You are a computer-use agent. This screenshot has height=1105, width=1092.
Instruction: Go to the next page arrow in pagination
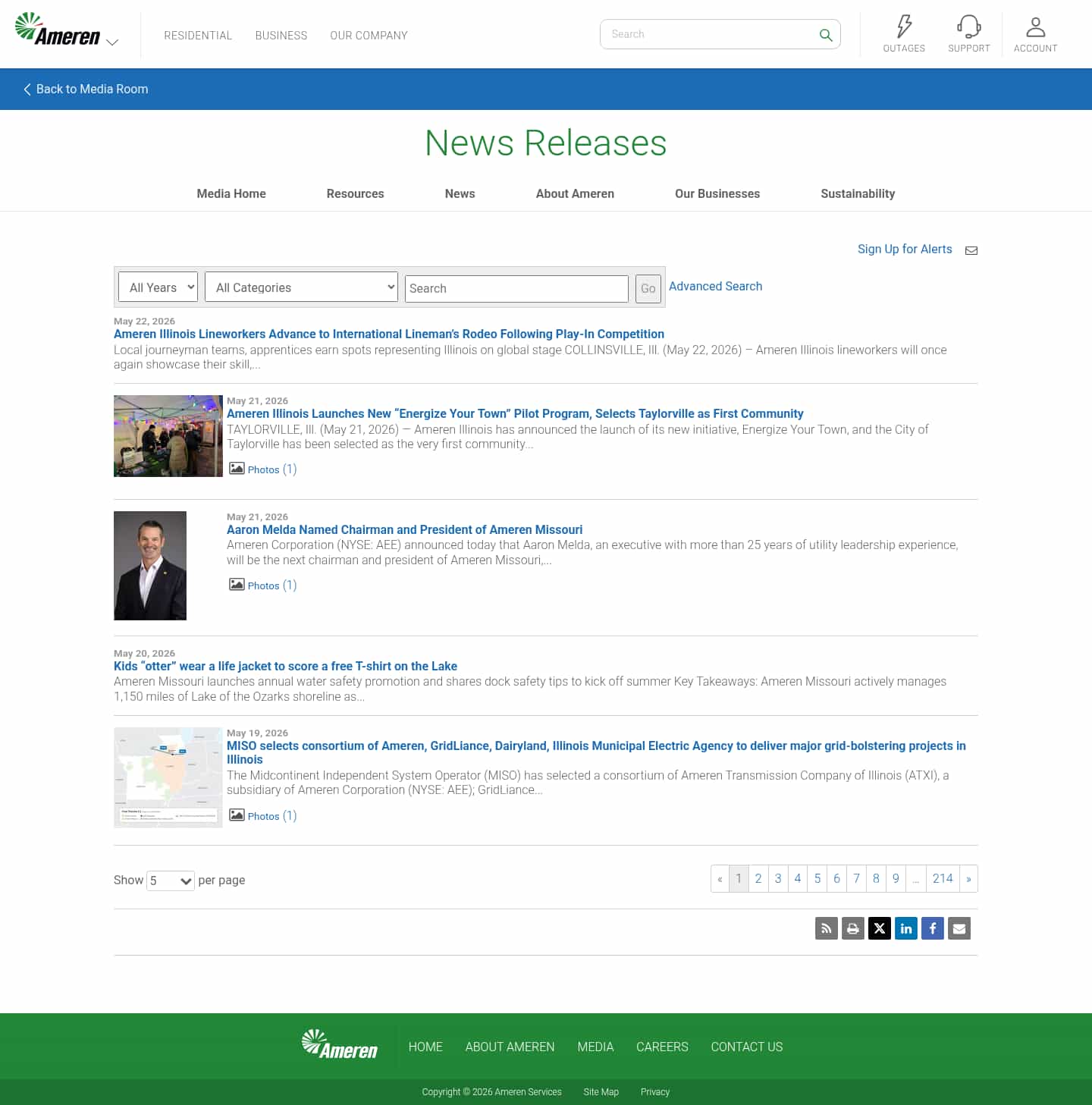click(x=968, y=879)
